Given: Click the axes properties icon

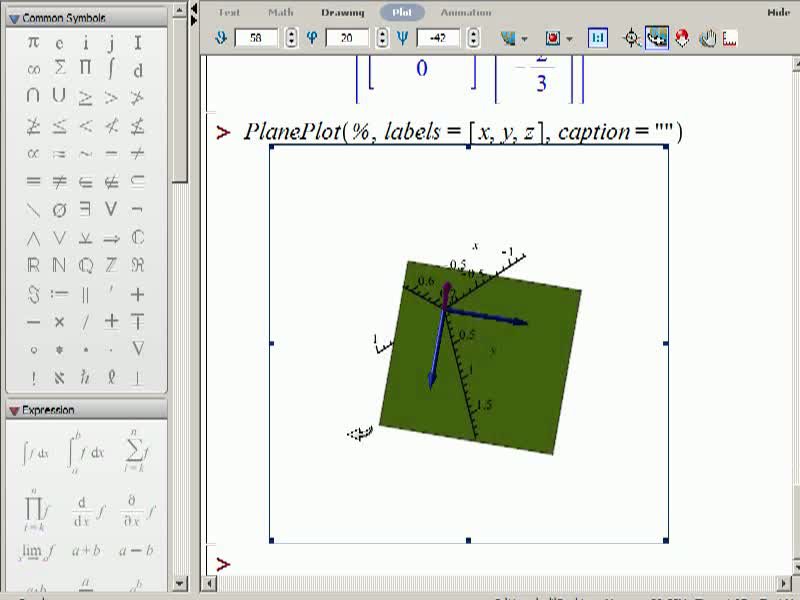Looking at the screenshot, I should click(730, 38).
